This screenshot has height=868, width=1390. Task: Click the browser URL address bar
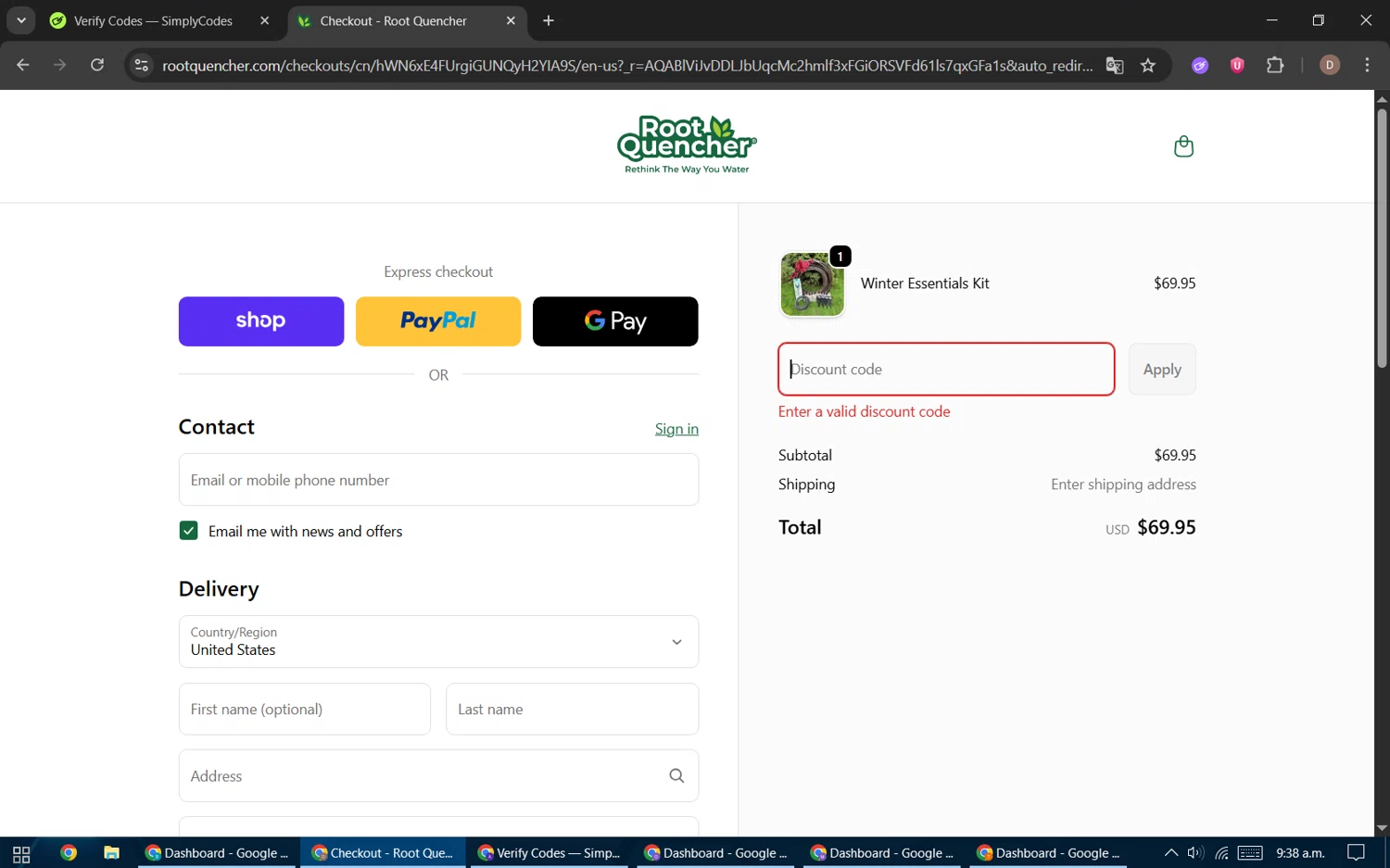pyautogui.click(x=625, y=65)
